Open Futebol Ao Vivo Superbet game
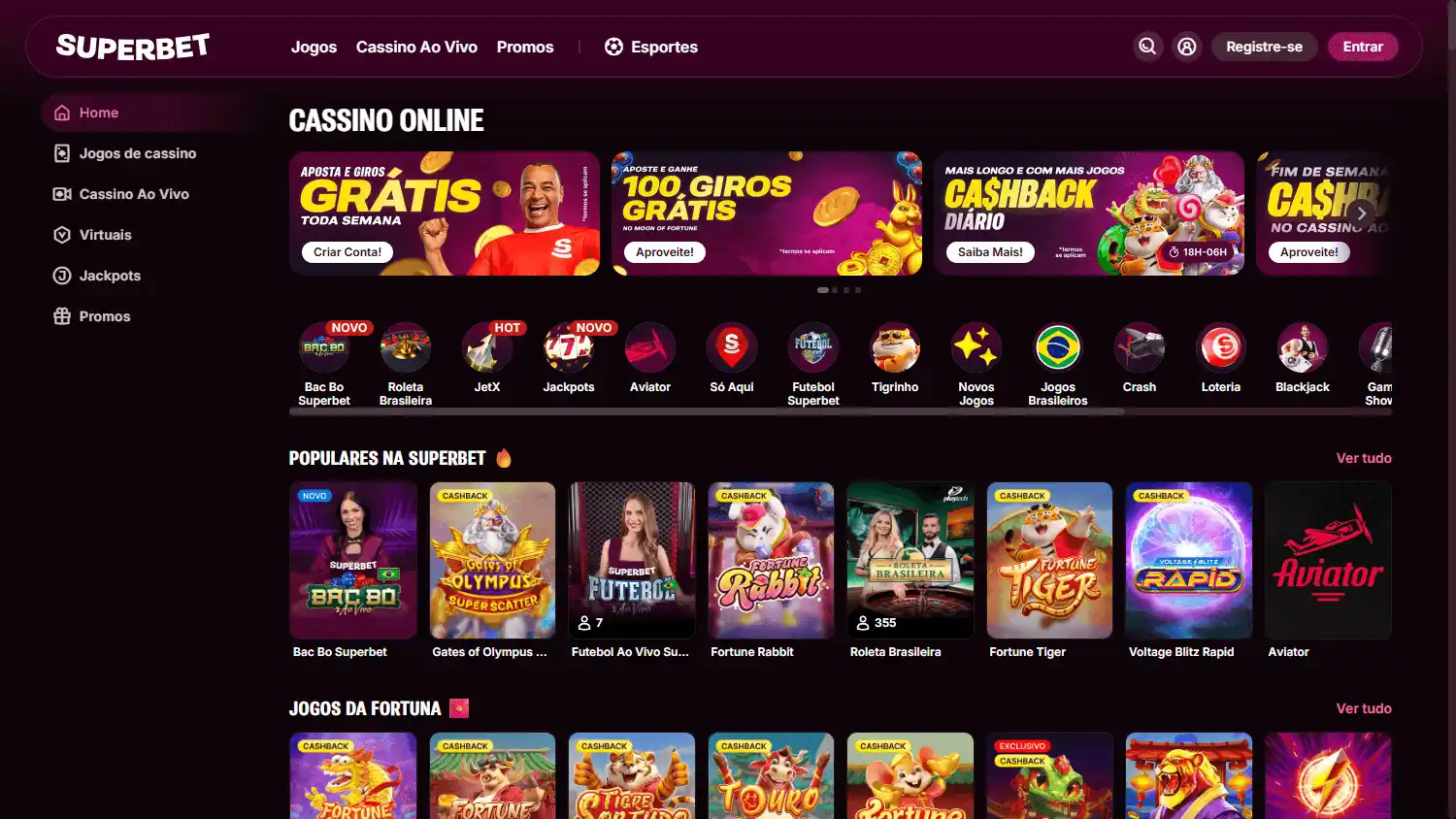The image size is (1456, 819). pyautogui.click(x=632, y=560)
